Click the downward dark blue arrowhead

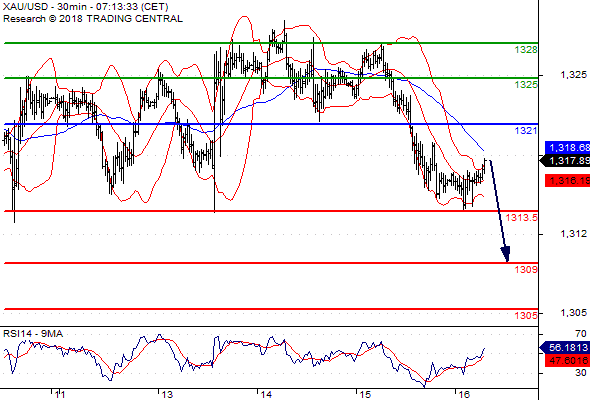pyautogui.click(x=506, y=254)
